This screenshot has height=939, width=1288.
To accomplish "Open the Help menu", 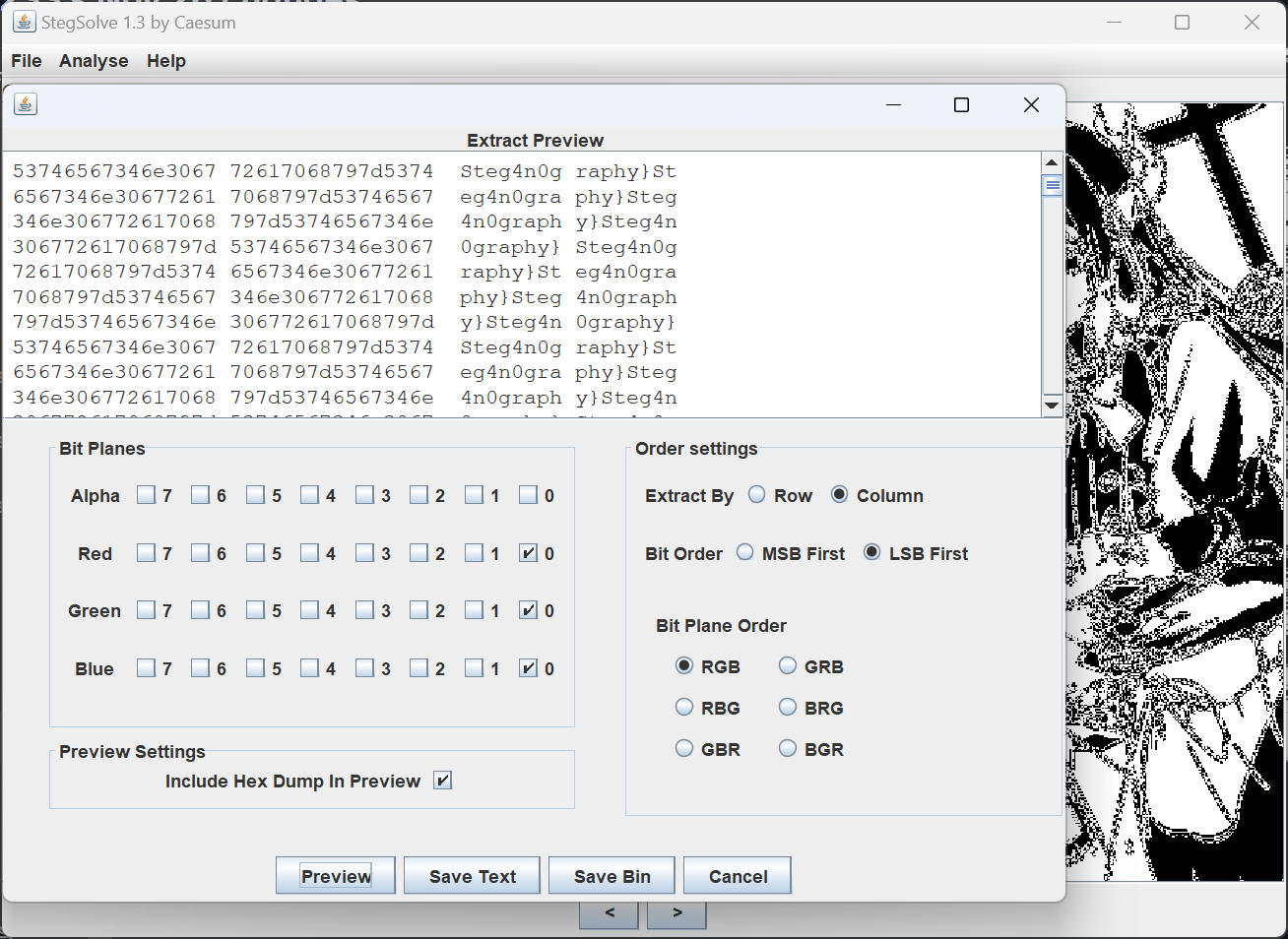I will [x=166, y=61].
